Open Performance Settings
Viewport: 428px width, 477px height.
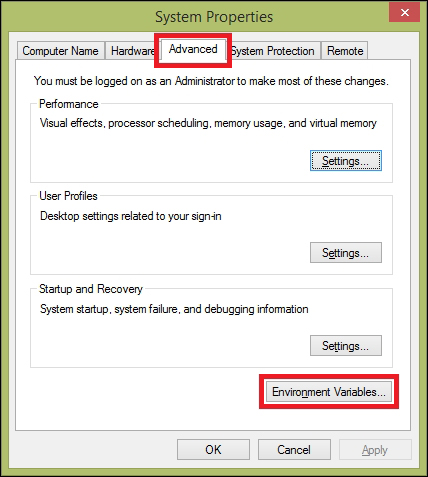click(346, 161)
